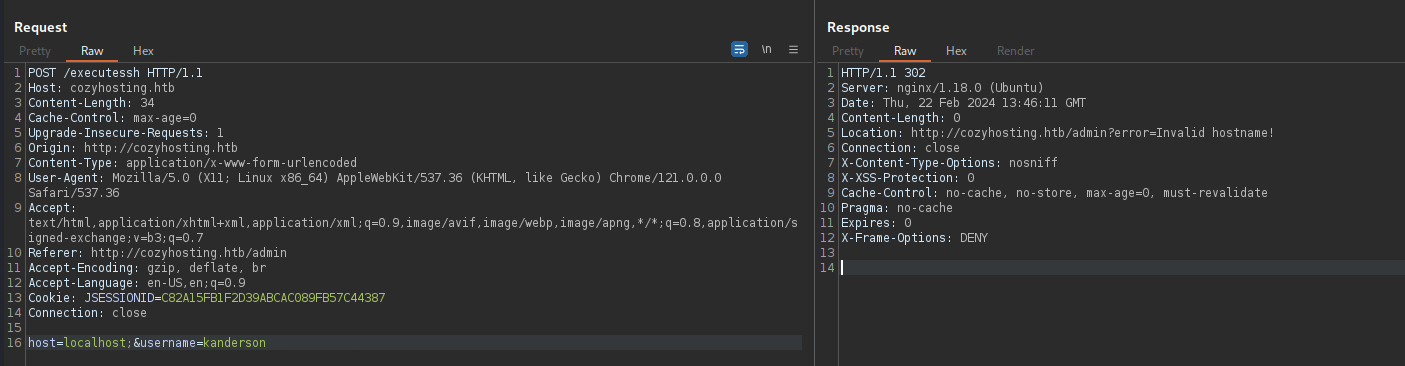Click the Connection: close response header

pyautogui.click(x=900, y=148)
